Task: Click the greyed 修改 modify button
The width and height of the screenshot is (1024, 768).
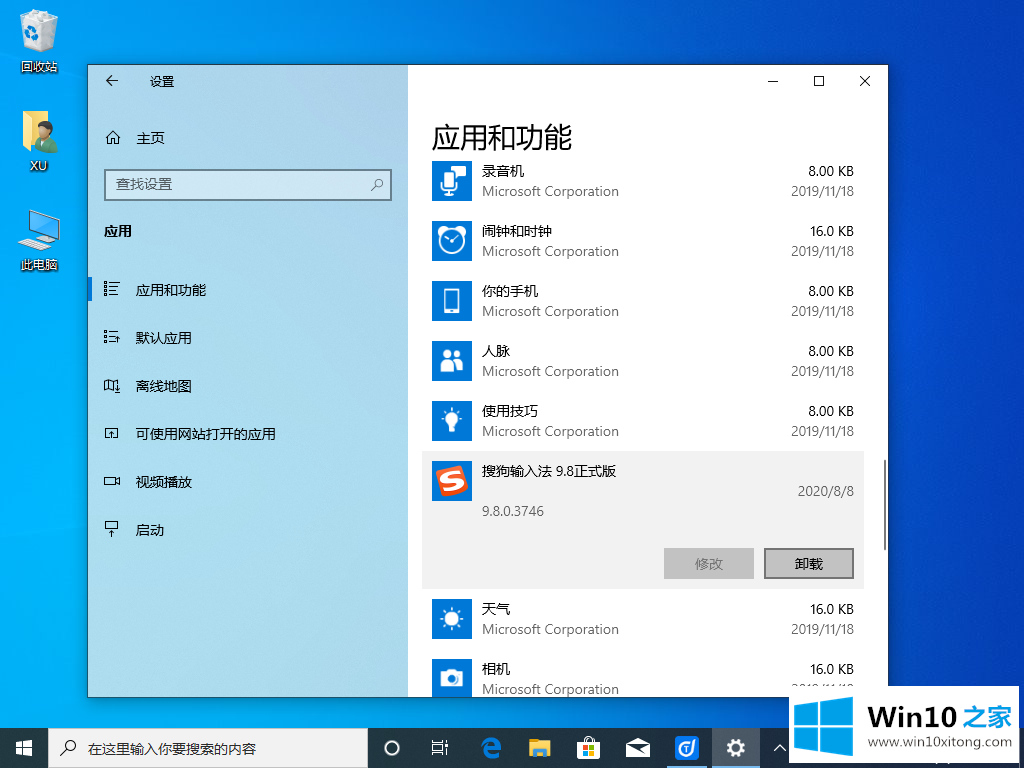Action: click(709, 563)
